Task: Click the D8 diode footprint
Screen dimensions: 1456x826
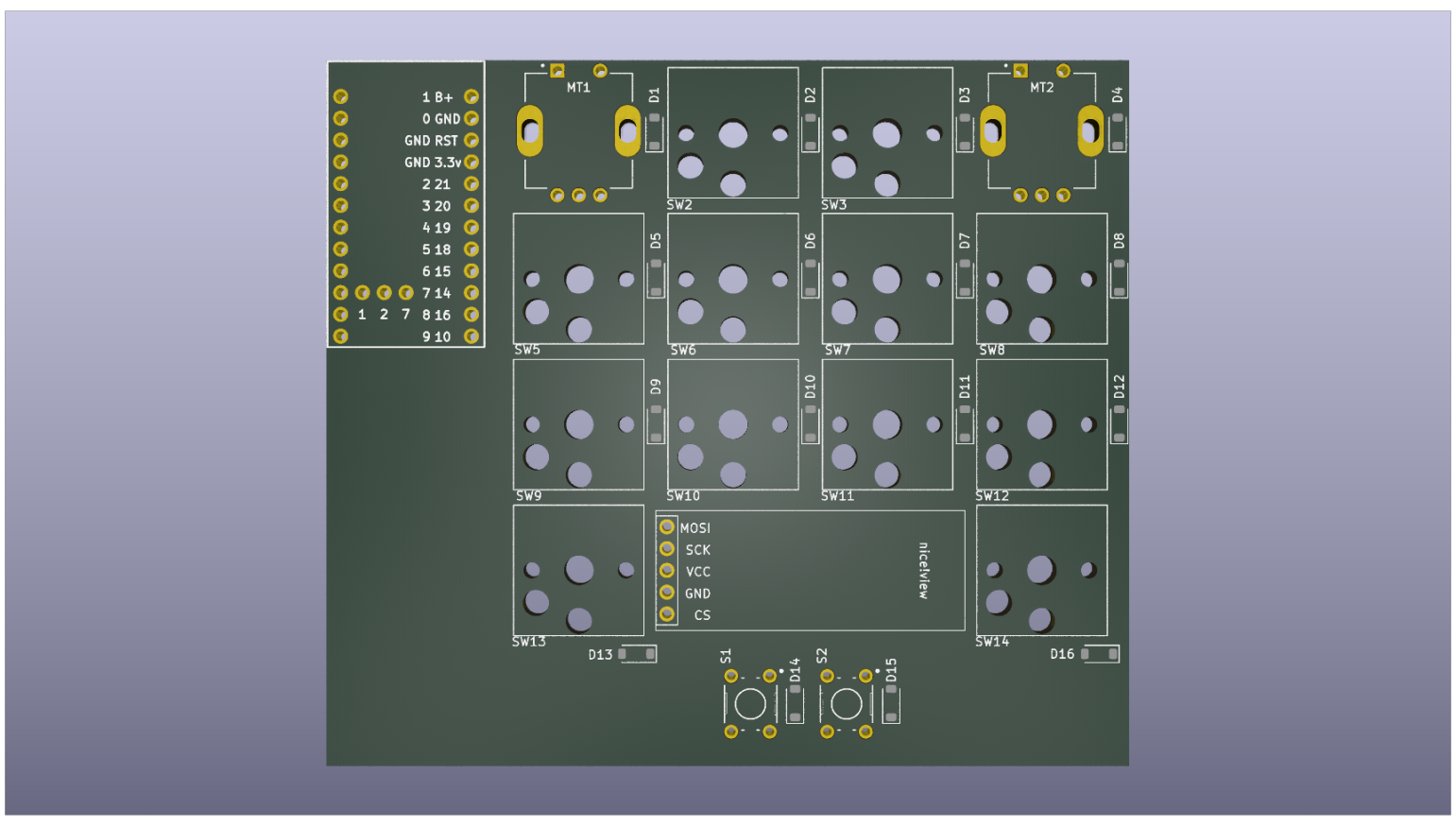Action: (x=1119, y=278)
